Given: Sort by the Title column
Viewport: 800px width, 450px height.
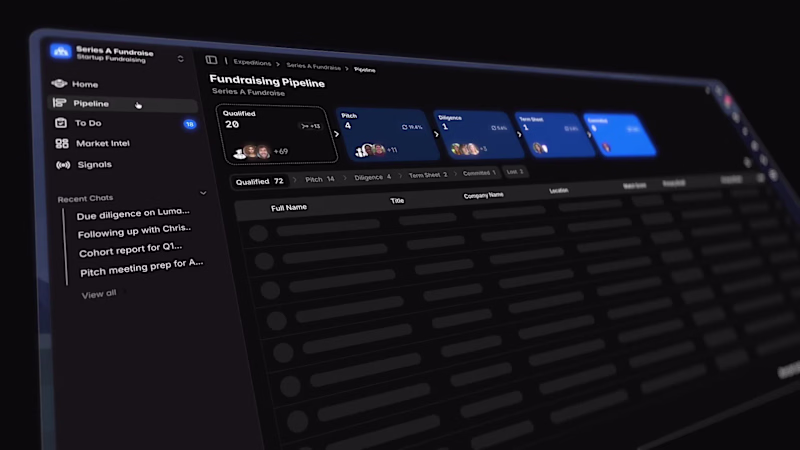Looking at the screenshot, I should click(x=397, y=201).
